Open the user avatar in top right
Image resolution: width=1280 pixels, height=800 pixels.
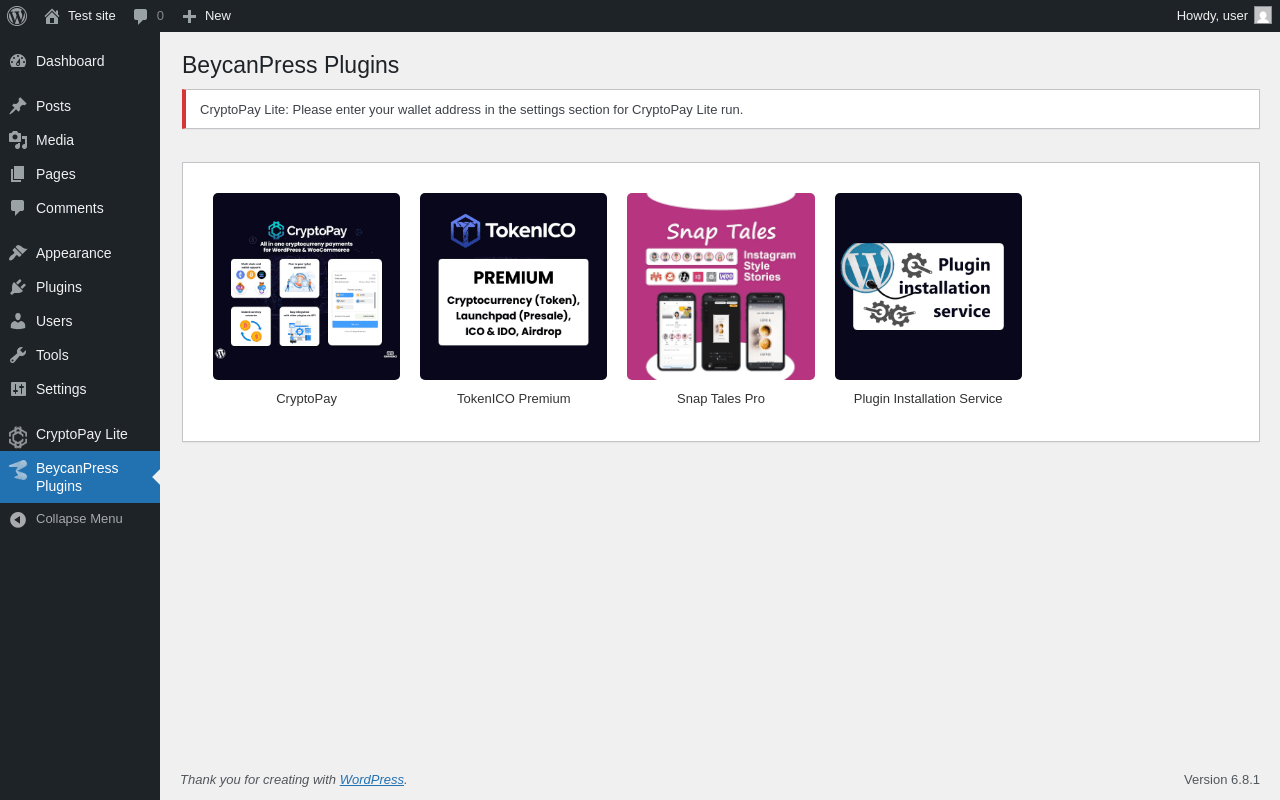(x=1263, y=15)
